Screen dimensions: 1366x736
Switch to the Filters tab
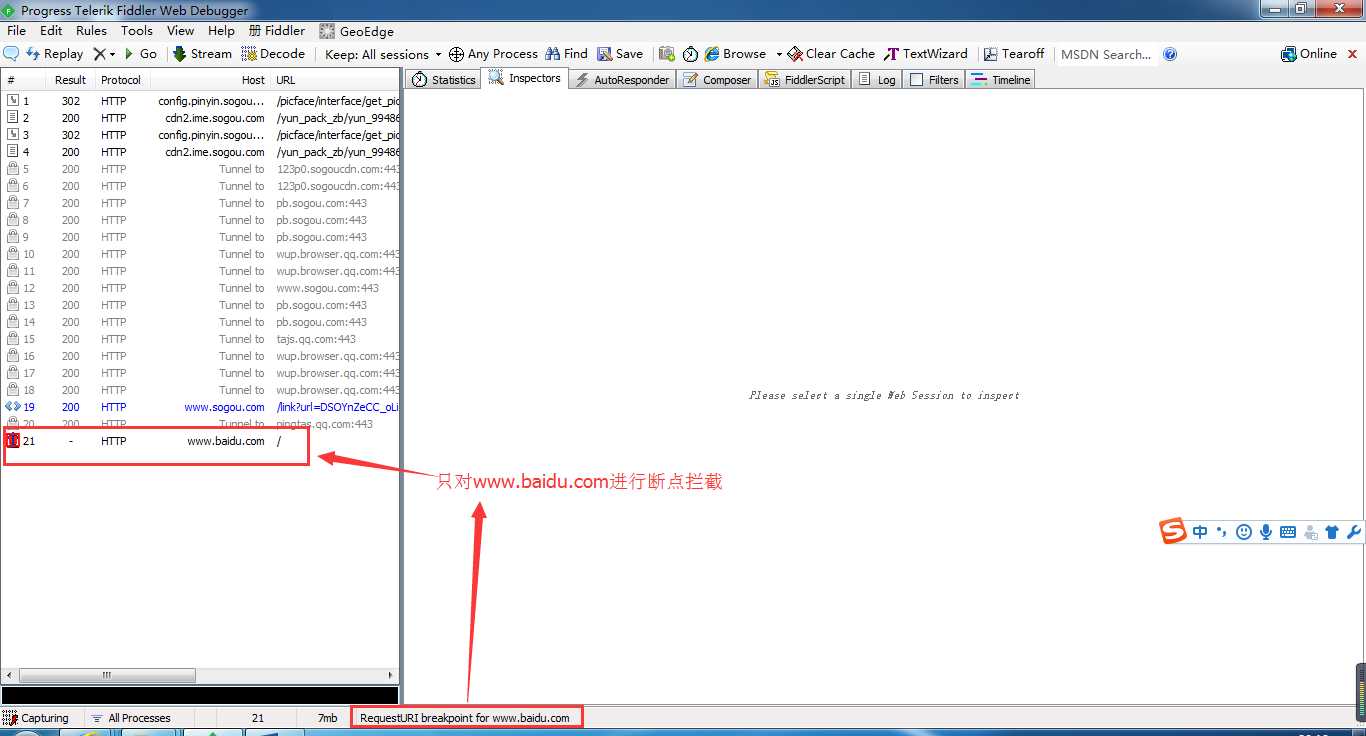click(934, 80)
